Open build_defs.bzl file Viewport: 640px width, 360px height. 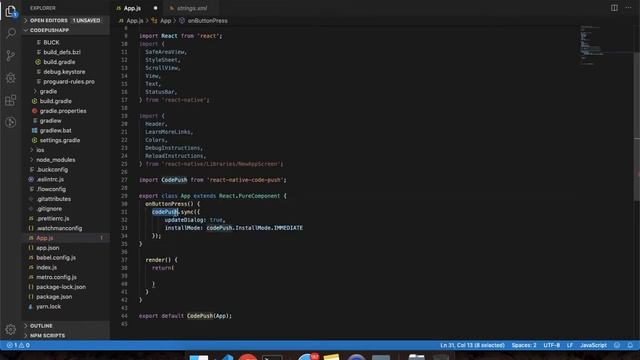pyautogui.click(x=62, y=52)
